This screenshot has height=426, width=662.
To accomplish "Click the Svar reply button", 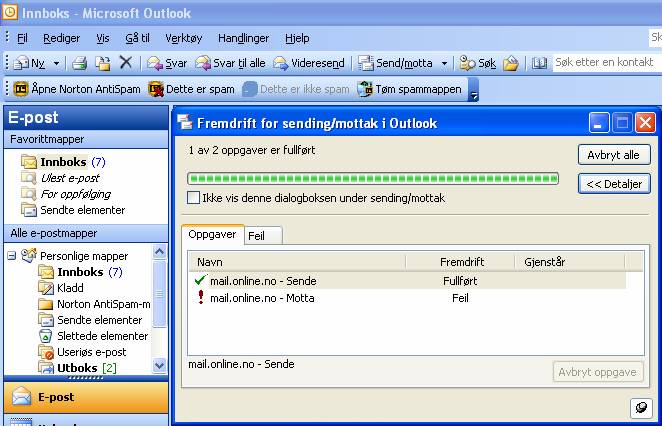I will click(167, 63).
